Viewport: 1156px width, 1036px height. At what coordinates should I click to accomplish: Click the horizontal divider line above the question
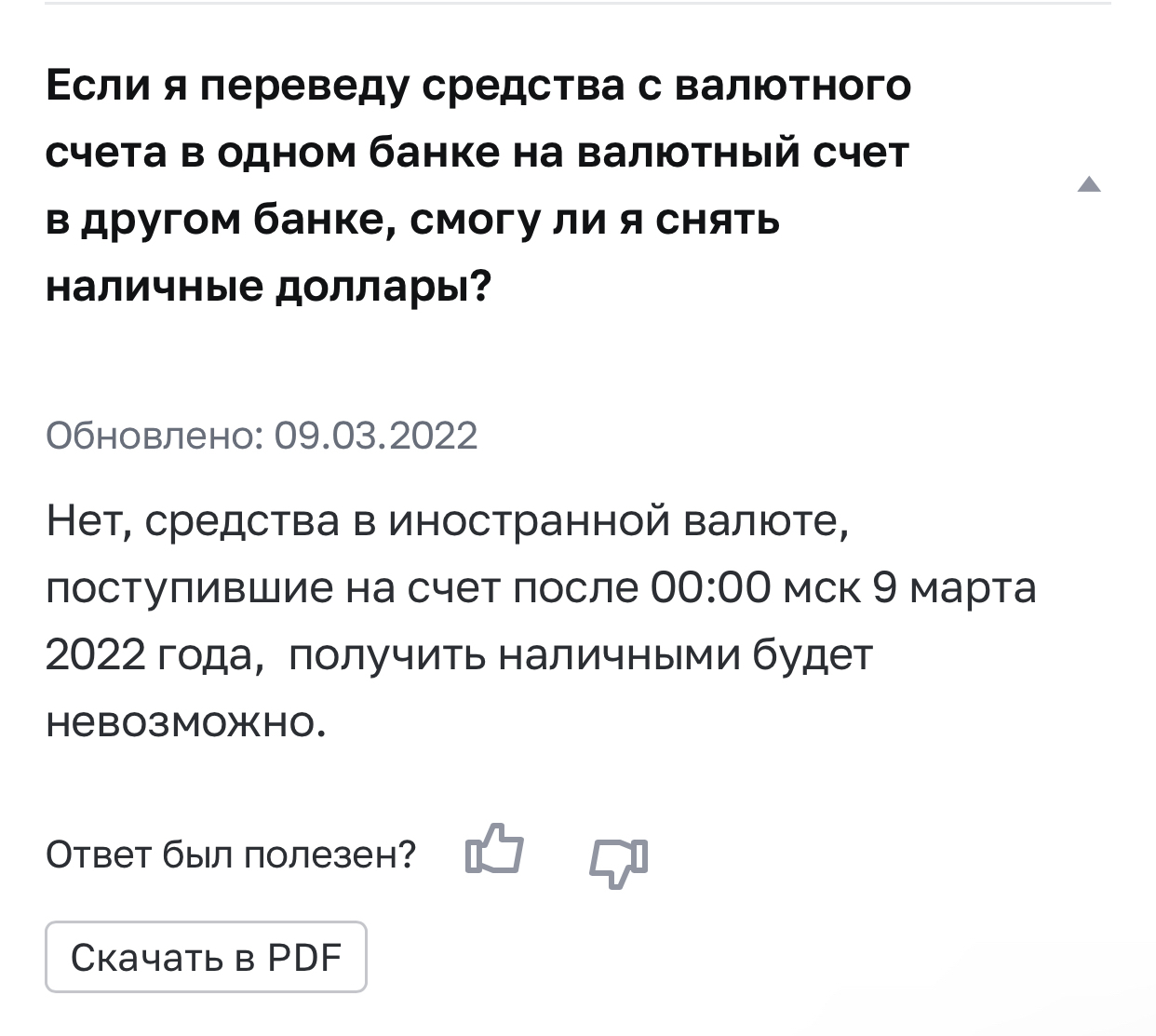point(578,3)
